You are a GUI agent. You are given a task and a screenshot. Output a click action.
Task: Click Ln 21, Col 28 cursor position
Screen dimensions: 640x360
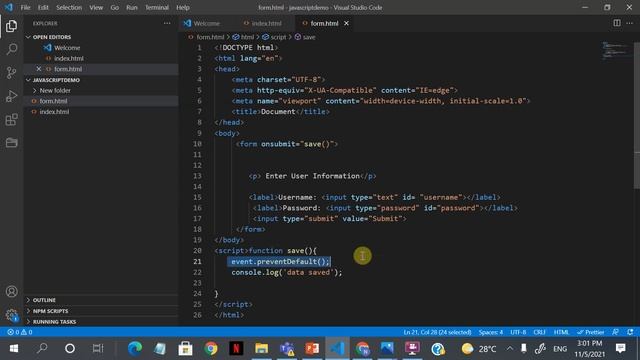coord(437,332)
